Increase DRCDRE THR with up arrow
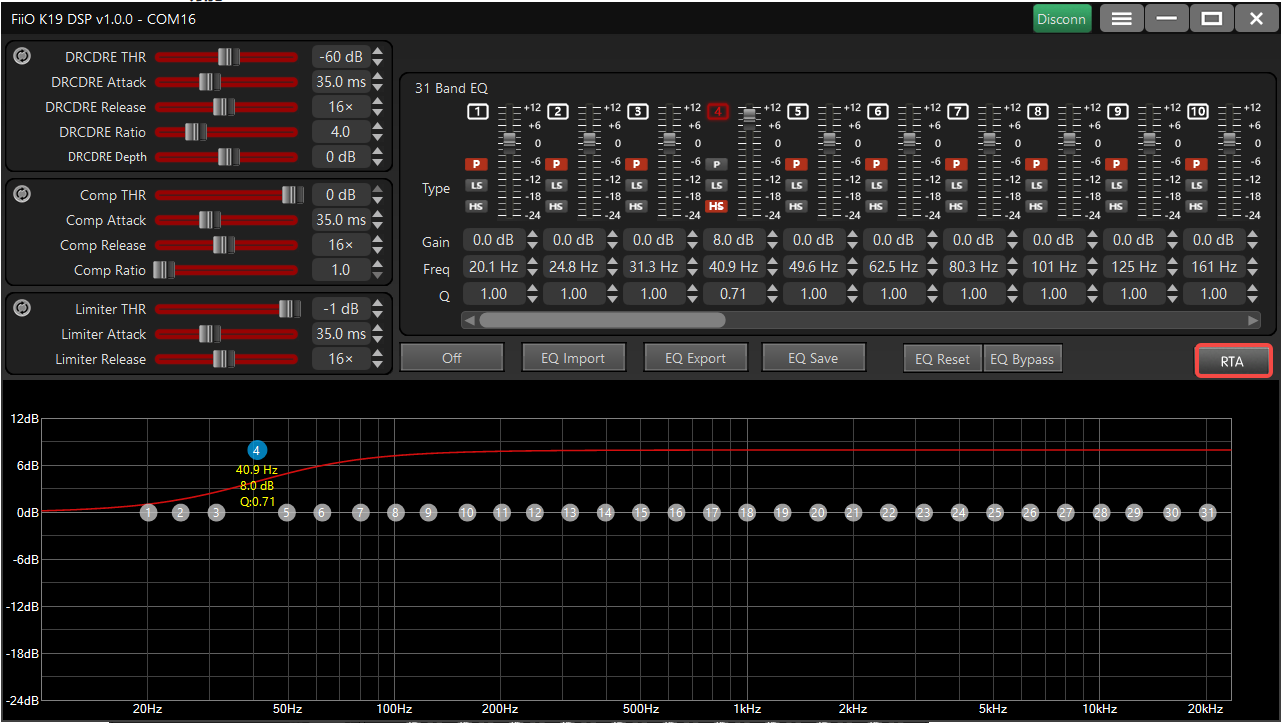Screen dimensions: 1282x723 tap(377, 51)
